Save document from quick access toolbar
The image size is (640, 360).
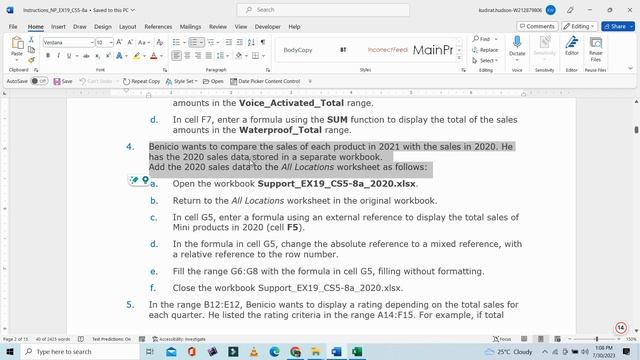pos(63,81)
